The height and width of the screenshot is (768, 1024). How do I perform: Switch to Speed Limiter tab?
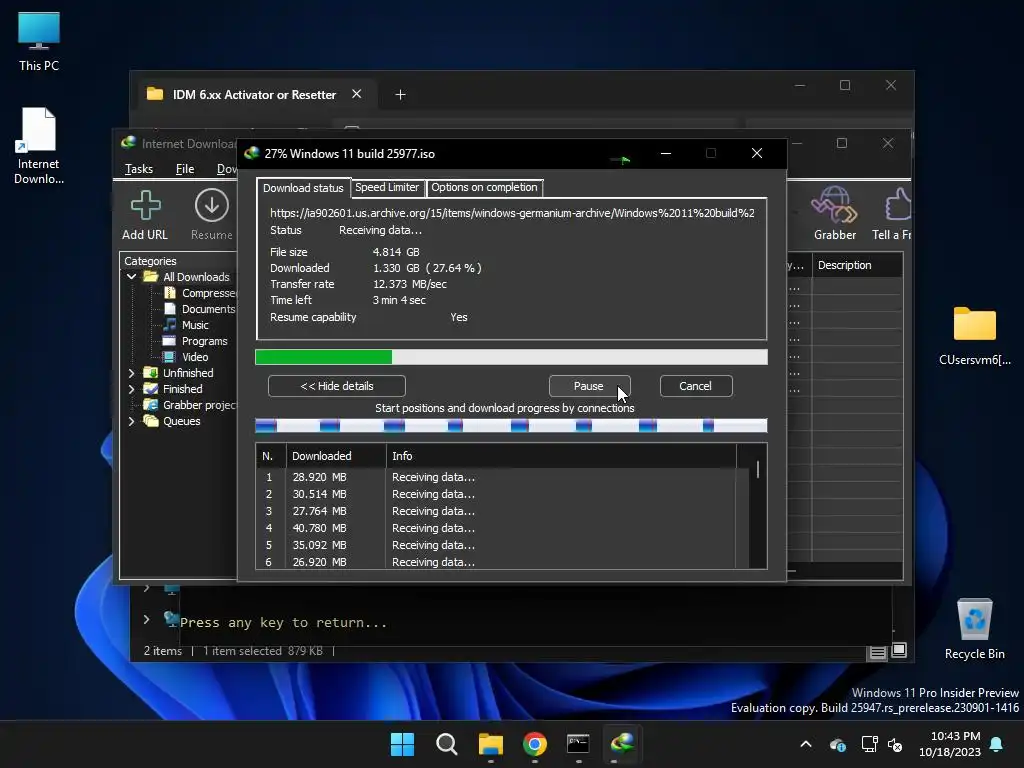pyautogui.click(x=387, y=187)
